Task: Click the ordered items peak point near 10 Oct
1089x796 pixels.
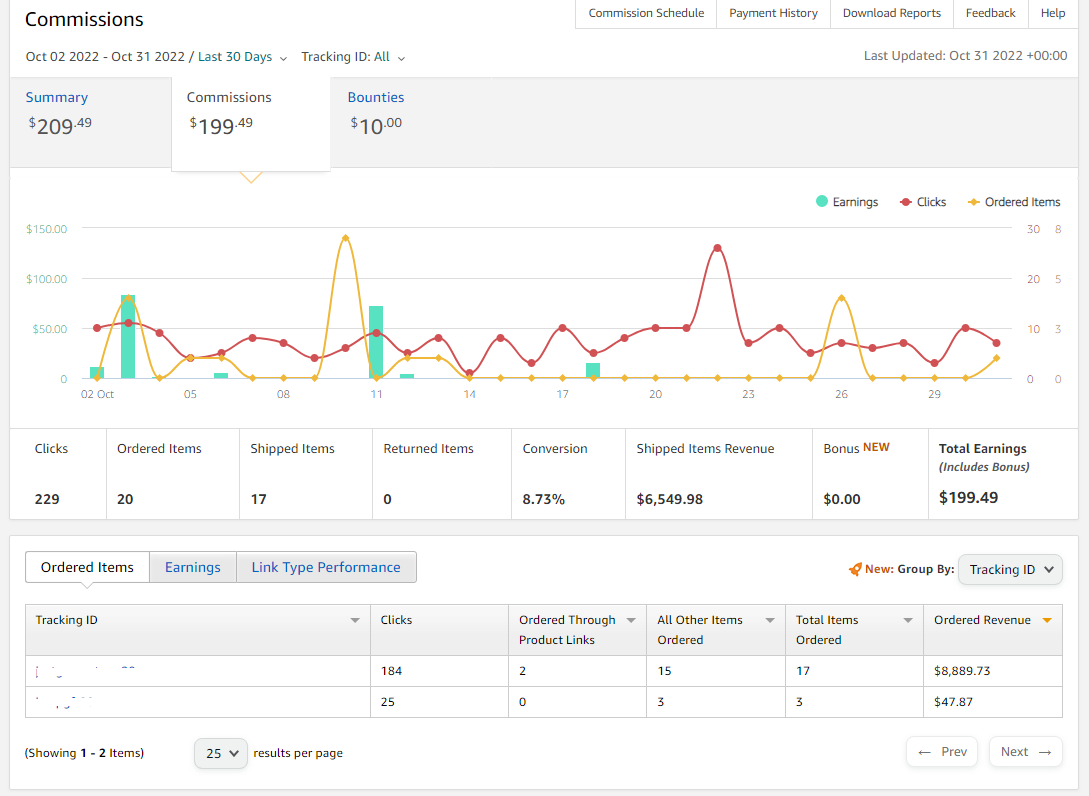Action: tap(345, 238)
